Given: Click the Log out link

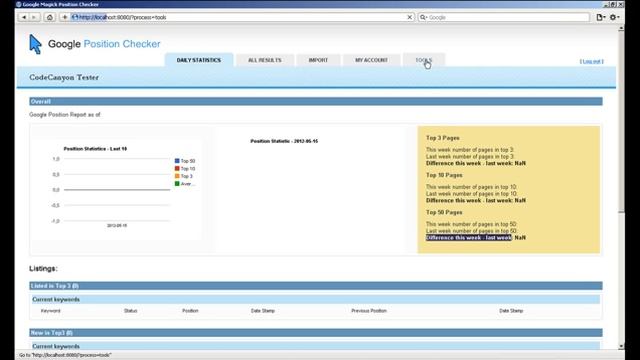Looking at the screenshot, I should coord(591,61).
